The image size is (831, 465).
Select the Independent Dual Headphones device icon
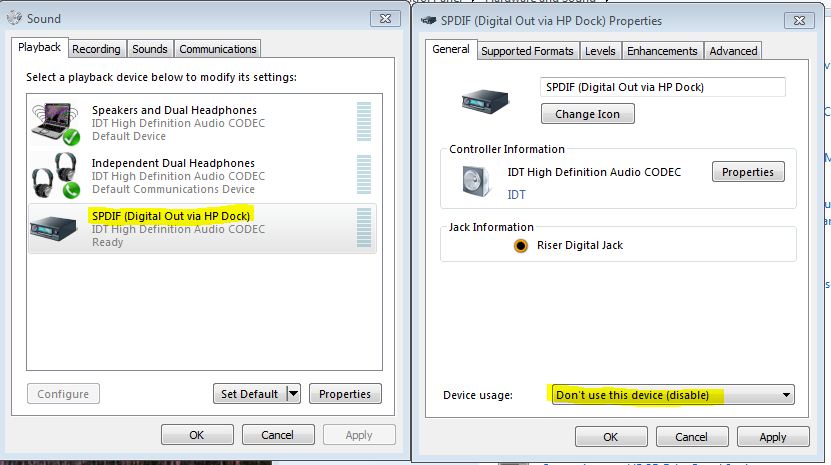pos(56,176)
